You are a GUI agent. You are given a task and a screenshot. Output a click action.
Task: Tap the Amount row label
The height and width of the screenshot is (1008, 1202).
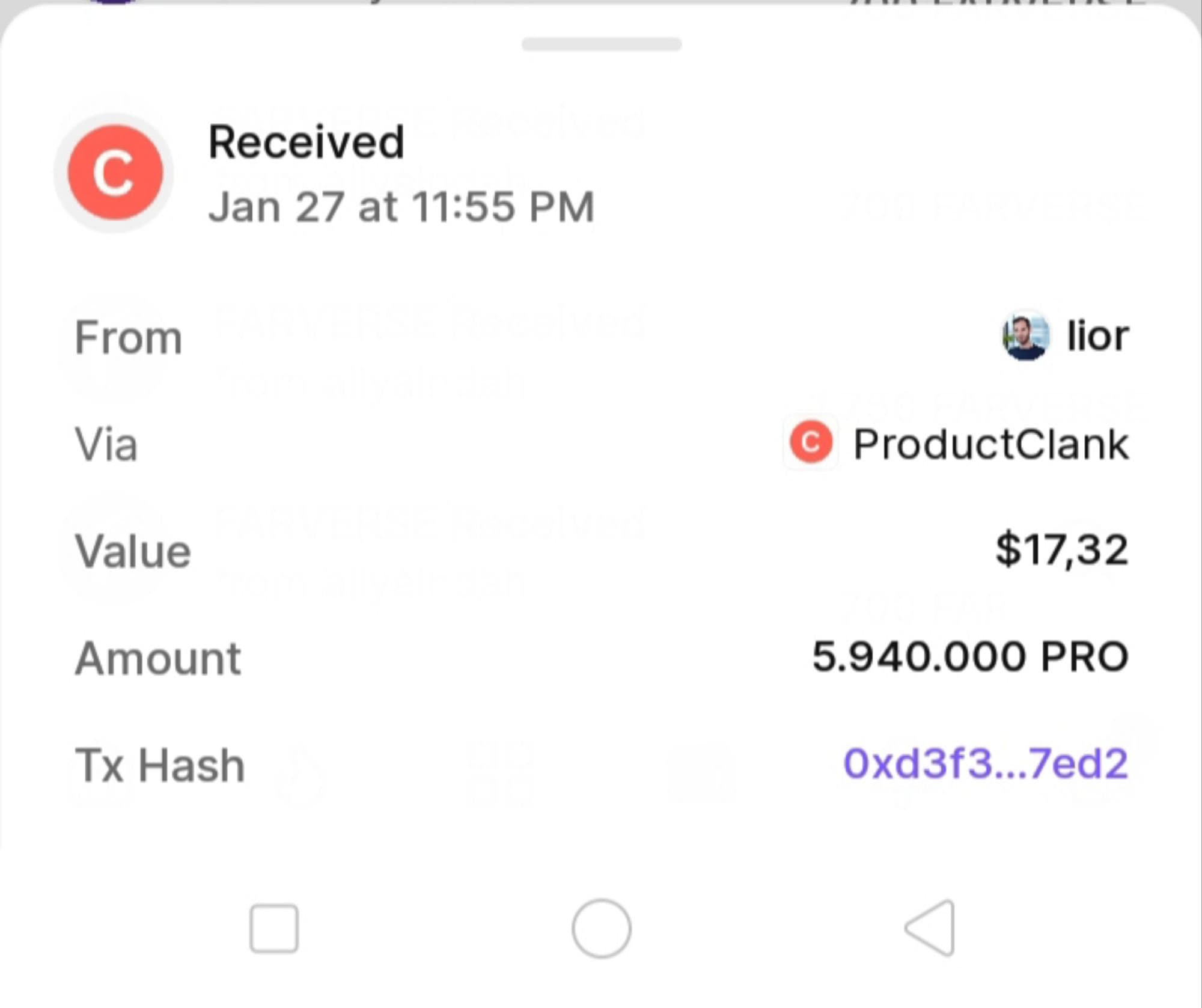(158, 658)
